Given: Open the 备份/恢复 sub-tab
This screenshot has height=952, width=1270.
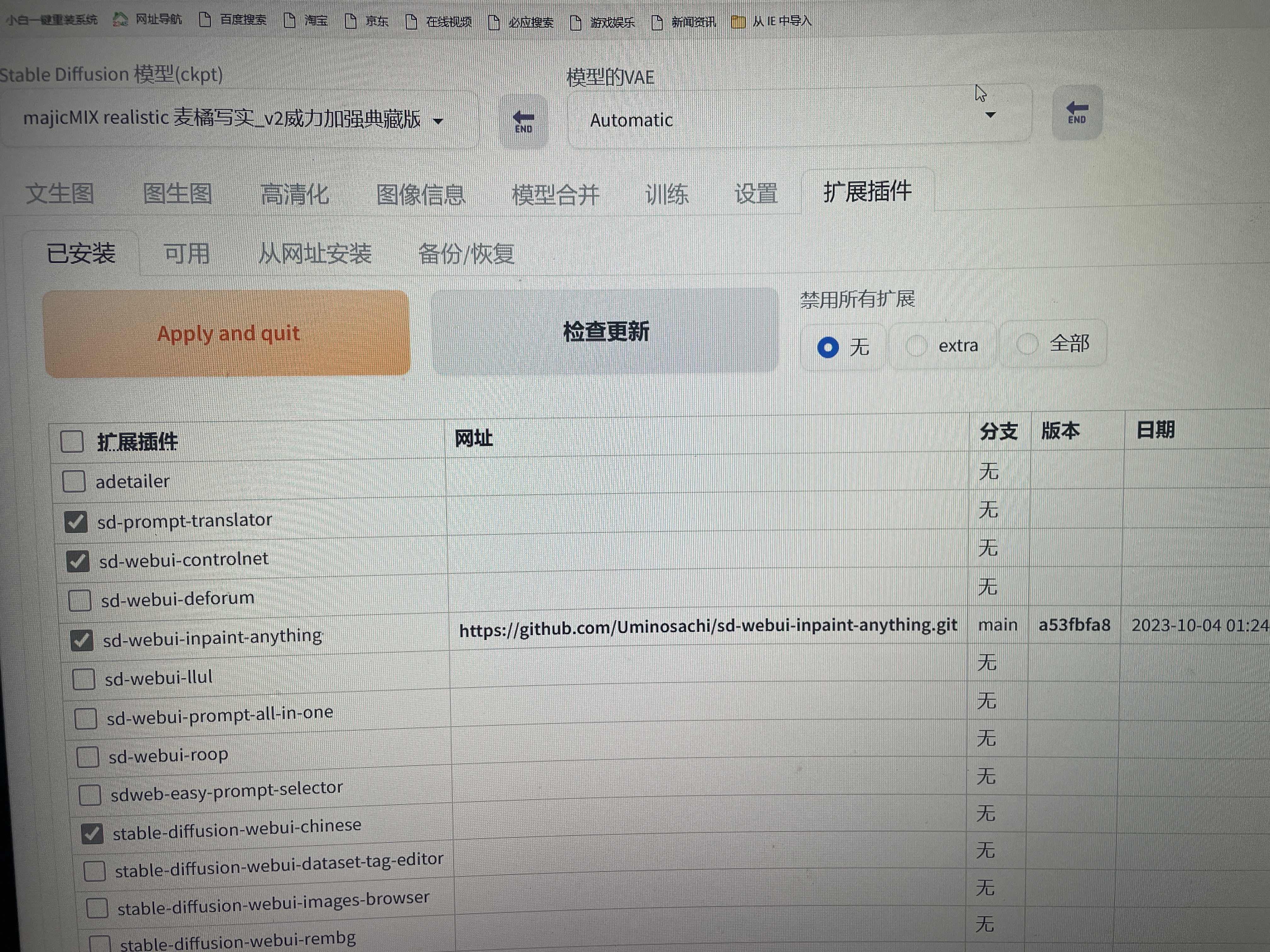Looking at the screenshot, I should [x=466, y=254].
